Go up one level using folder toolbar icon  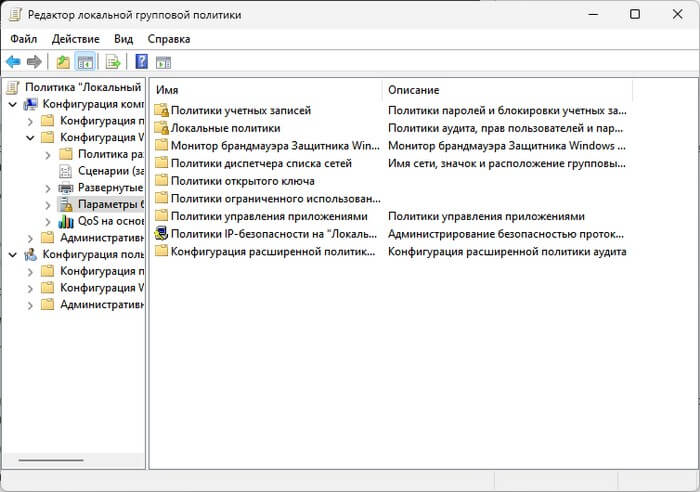click(63, 62)
